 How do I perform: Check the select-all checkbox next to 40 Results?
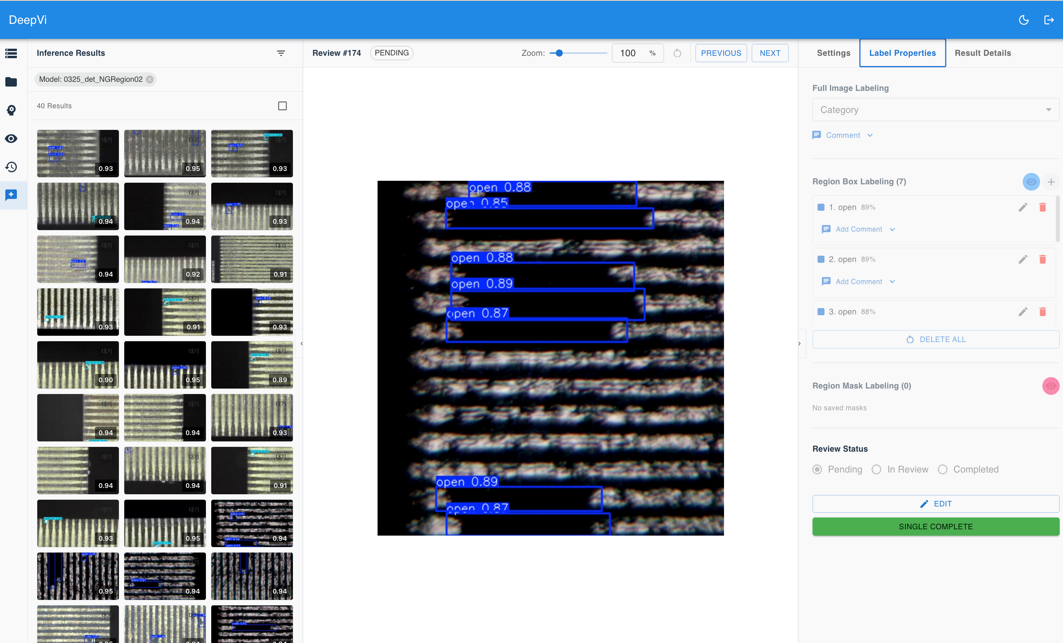282,106
